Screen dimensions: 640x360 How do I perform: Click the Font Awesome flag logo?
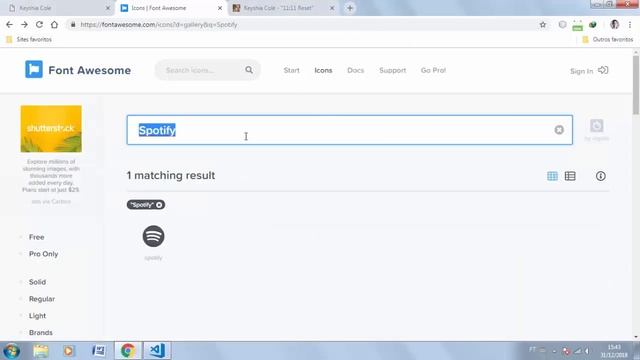[34, 69]
